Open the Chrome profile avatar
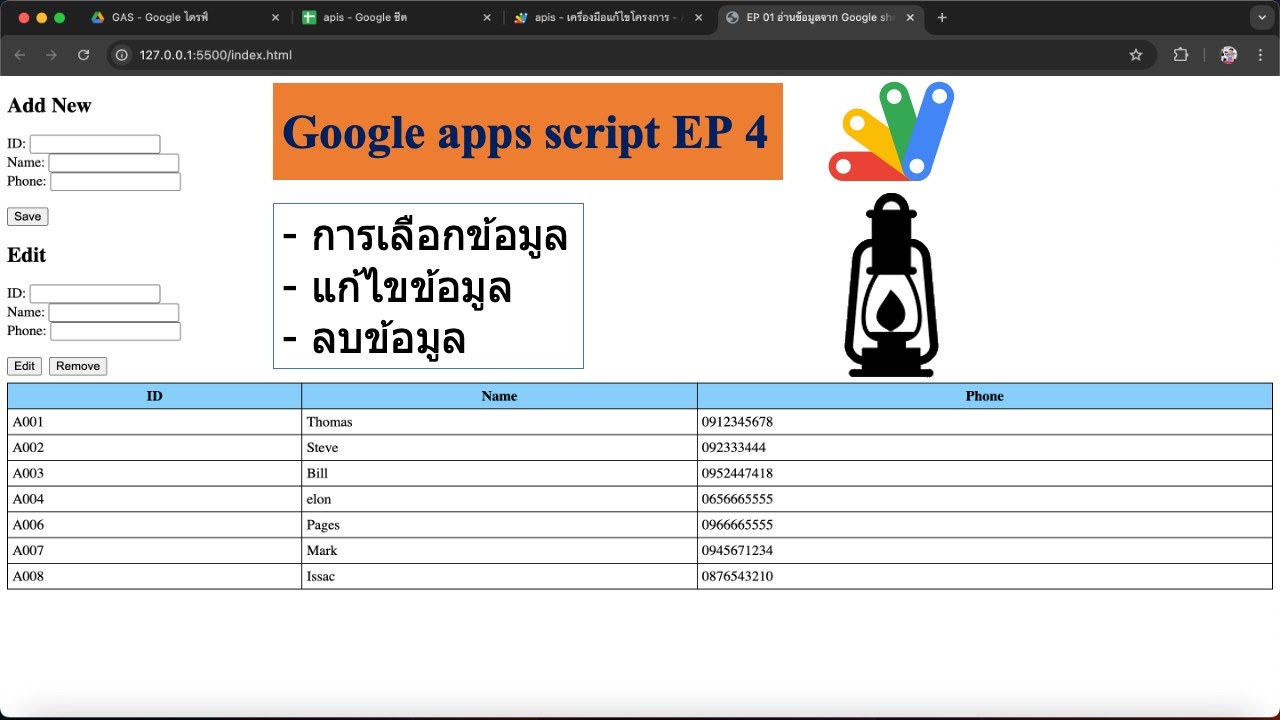This screenshot has height=720, width=1280. pos(1229,55)
